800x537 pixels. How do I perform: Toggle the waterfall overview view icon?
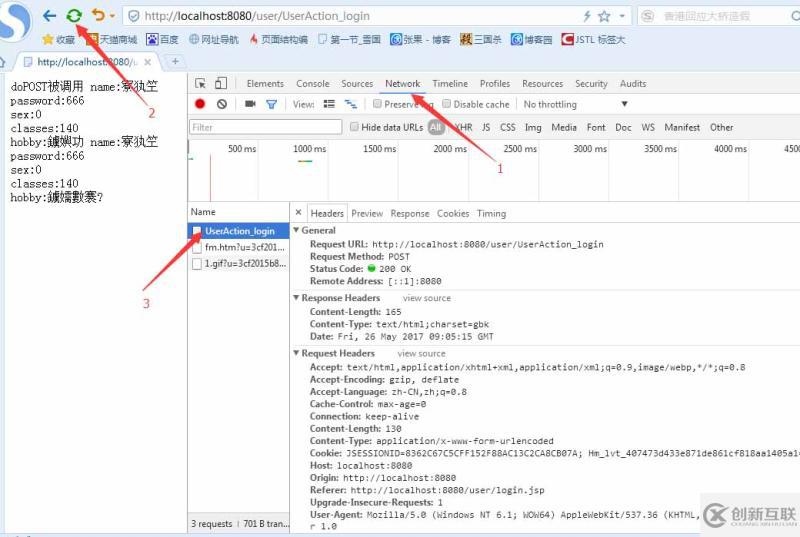point(351,104)
